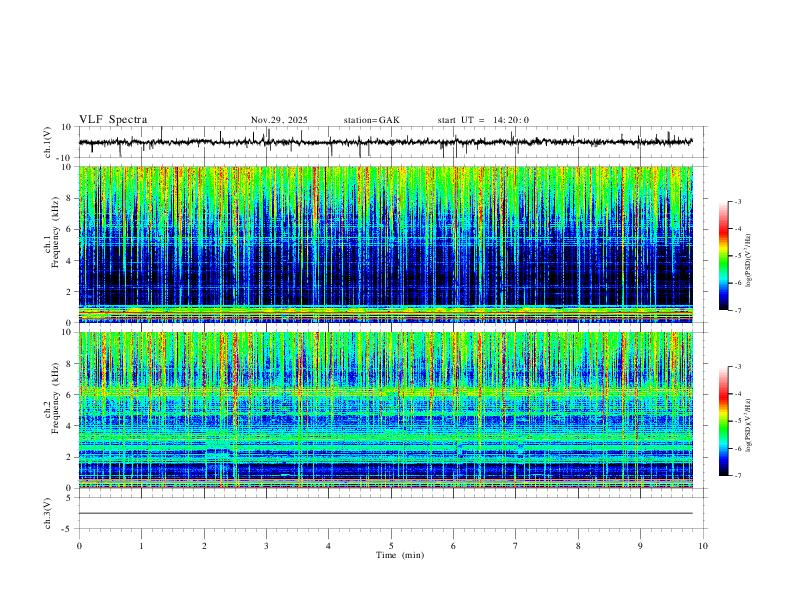Click the '-3' label on ch.1 colorbar
This screenshot has height=612, width=792.
tap(738, 201)
